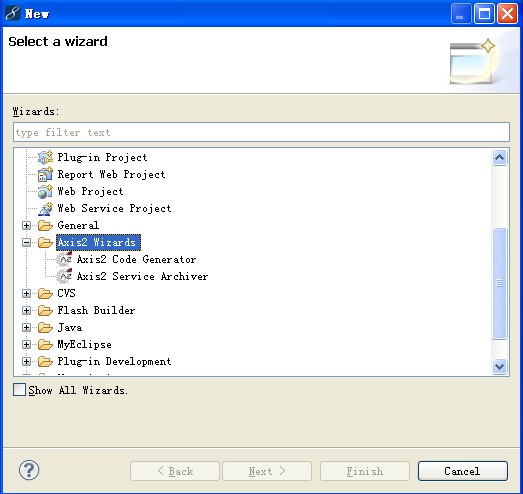523x494 pixels.
Task: Click the wizard list vertical scrollbar thumb
Action: click(500, 284)
